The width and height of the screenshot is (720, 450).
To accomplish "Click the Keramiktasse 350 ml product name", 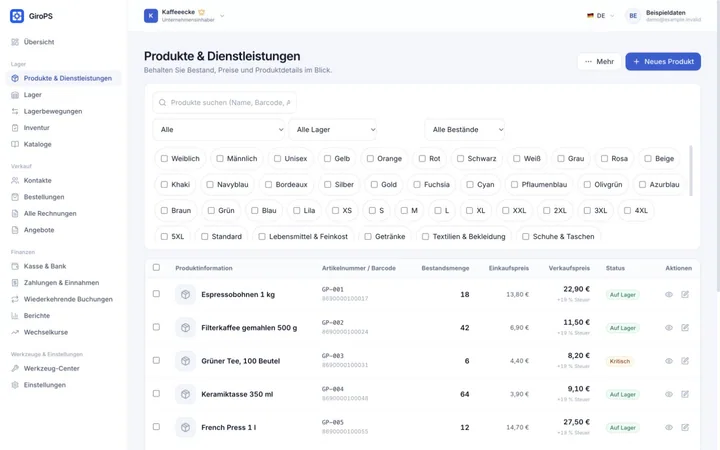I will pyautogui.click(x=237, y=394).
